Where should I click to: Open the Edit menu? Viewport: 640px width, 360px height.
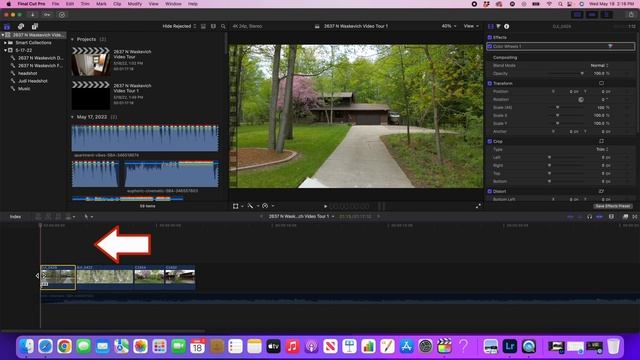coord(70,4)
